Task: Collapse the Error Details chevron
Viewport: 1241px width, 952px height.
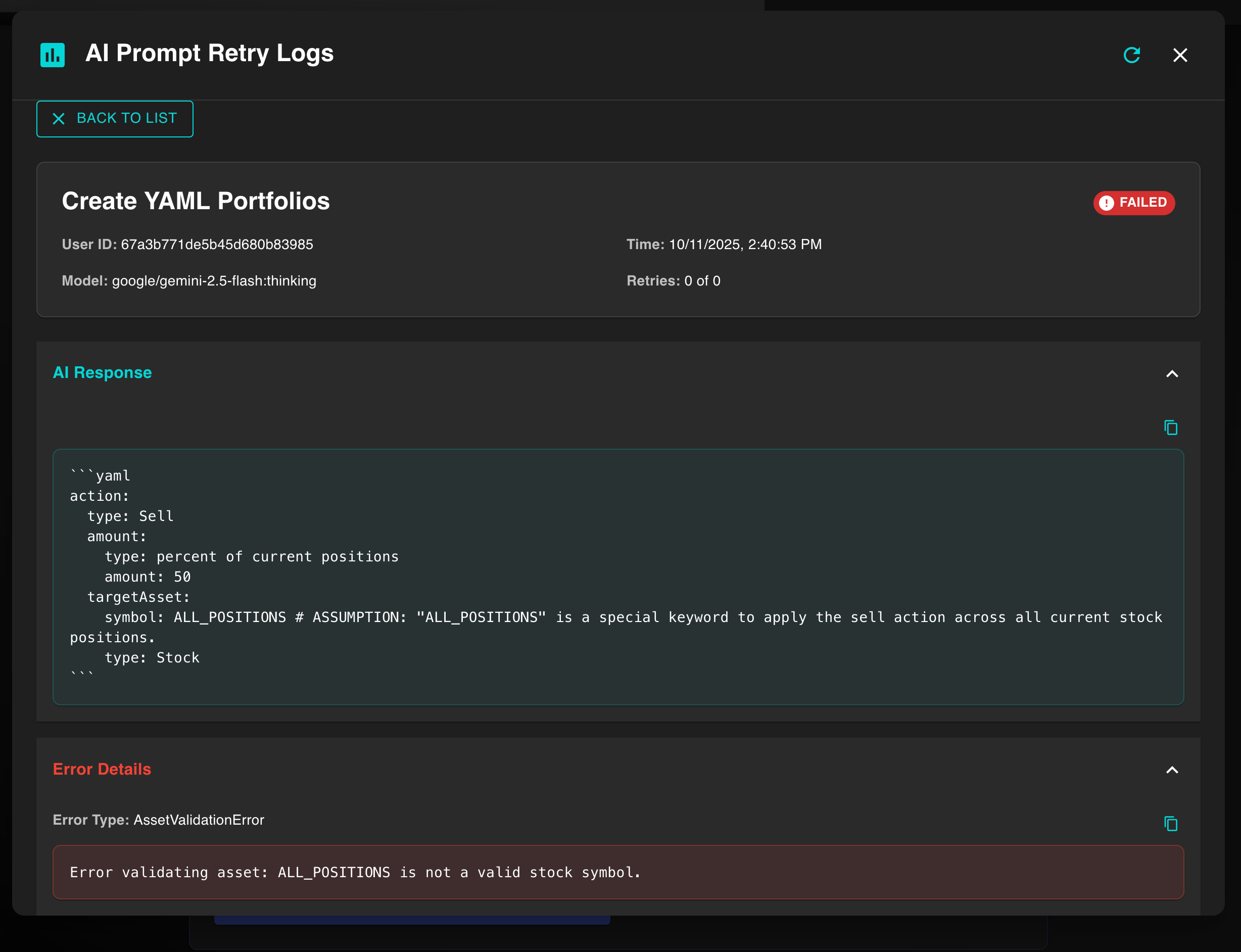Action: pyautogui.click(x=1172, y=770)
